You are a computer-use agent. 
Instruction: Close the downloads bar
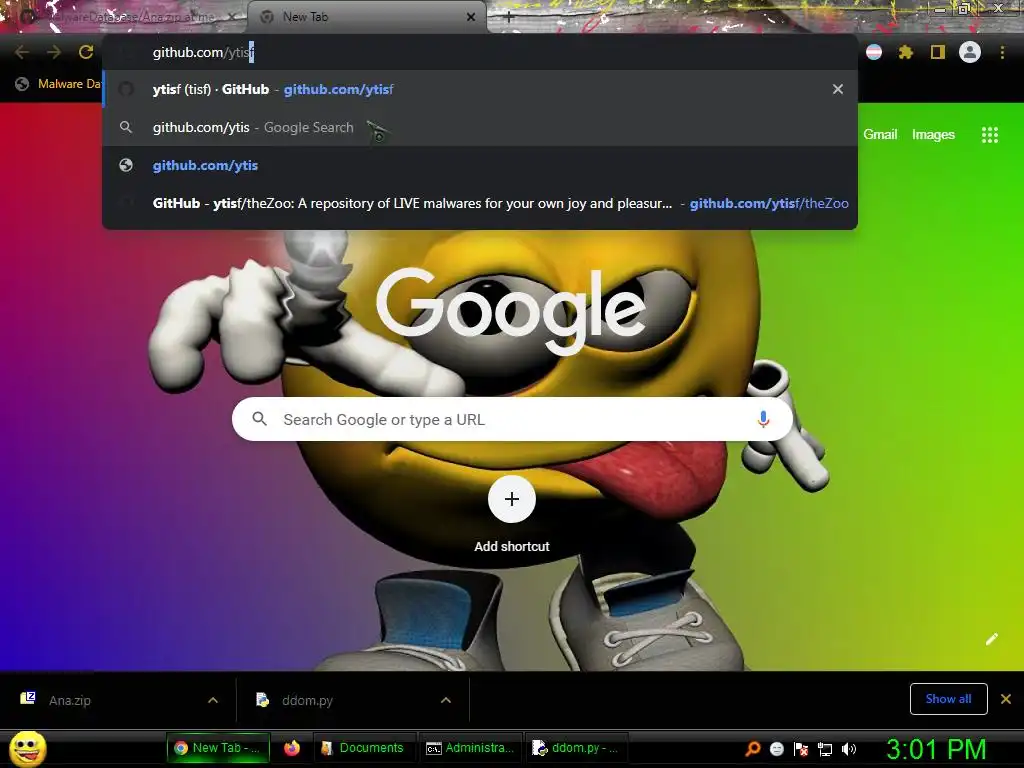click(1006, 699)
